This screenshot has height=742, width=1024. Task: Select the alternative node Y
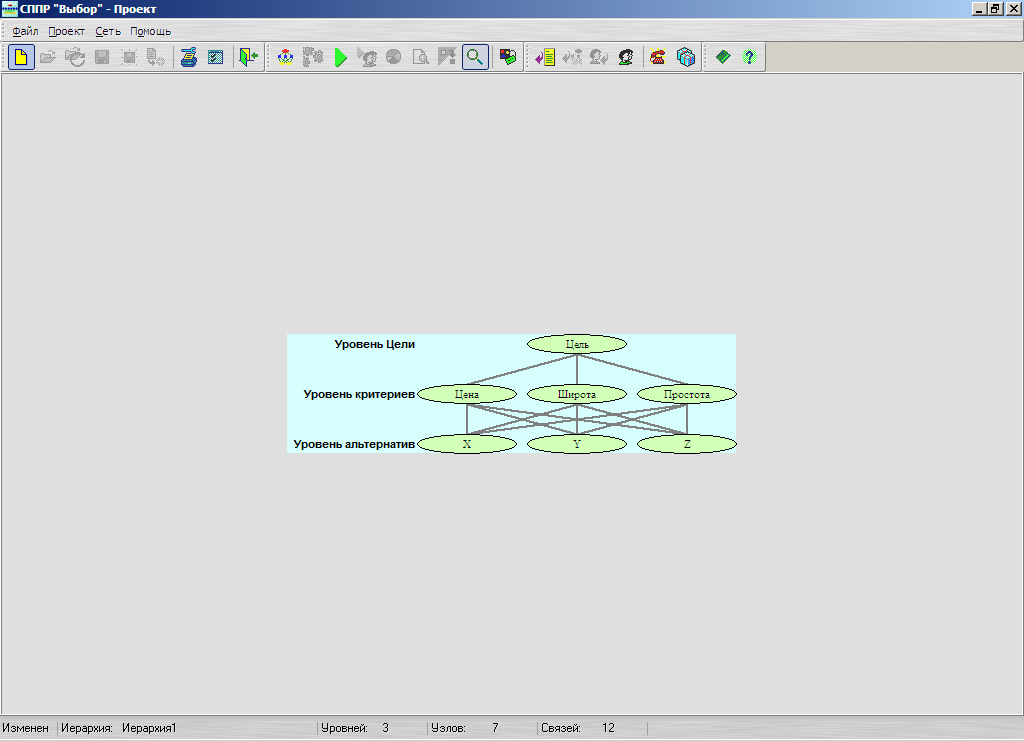point(577,444)
